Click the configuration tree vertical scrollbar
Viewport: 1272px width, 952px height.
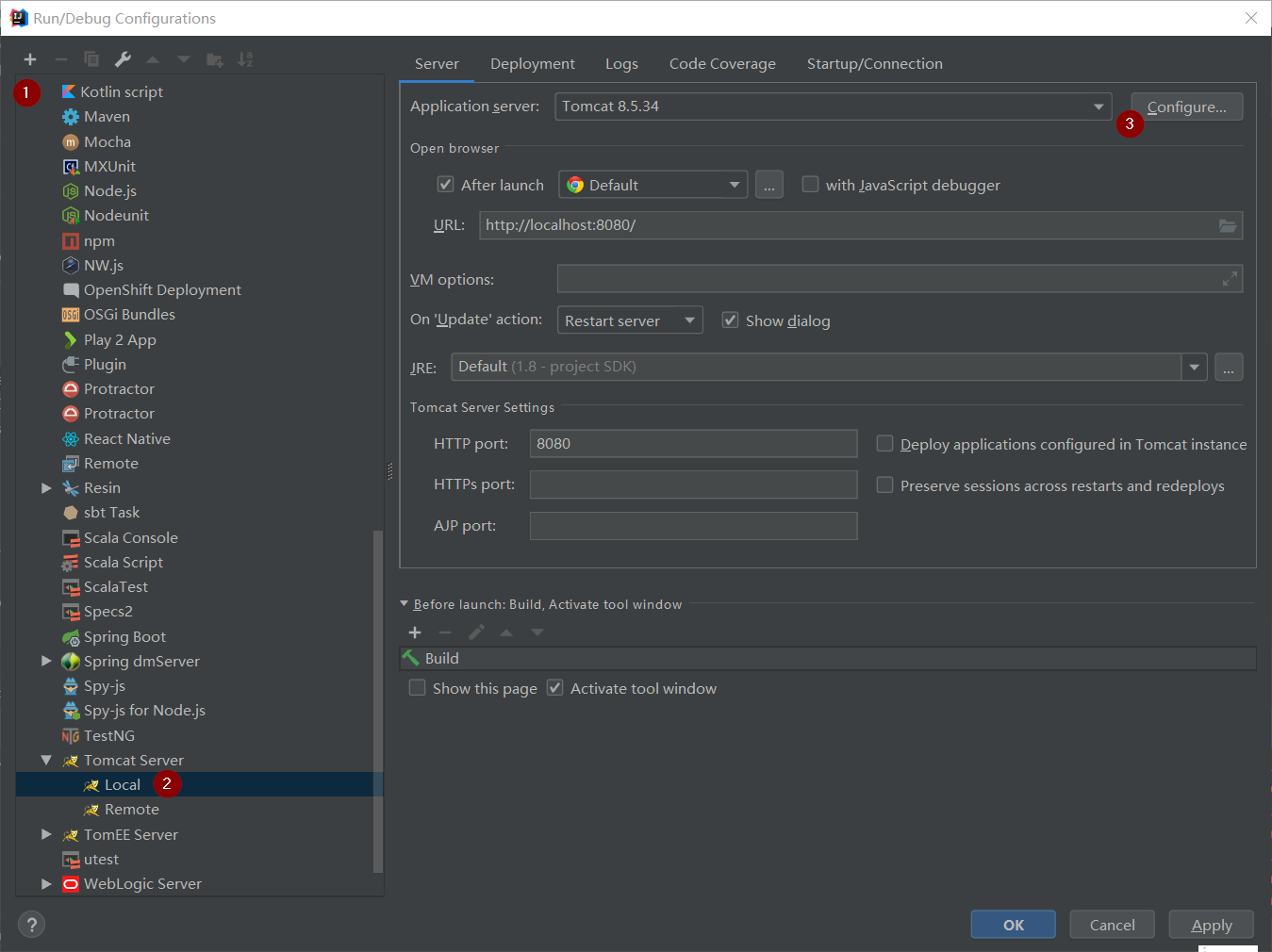click(378, 702)
